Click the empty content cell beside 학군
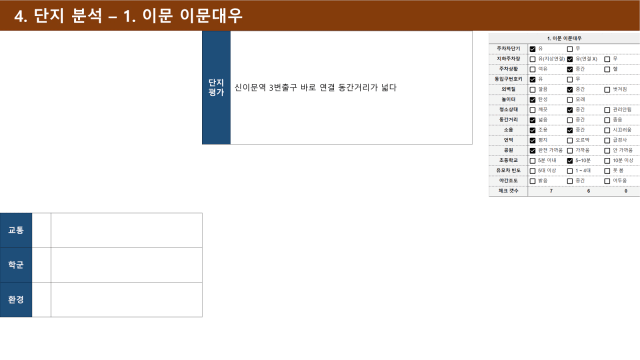The width and height of the screenshot is (640, 360). (127, 265)
